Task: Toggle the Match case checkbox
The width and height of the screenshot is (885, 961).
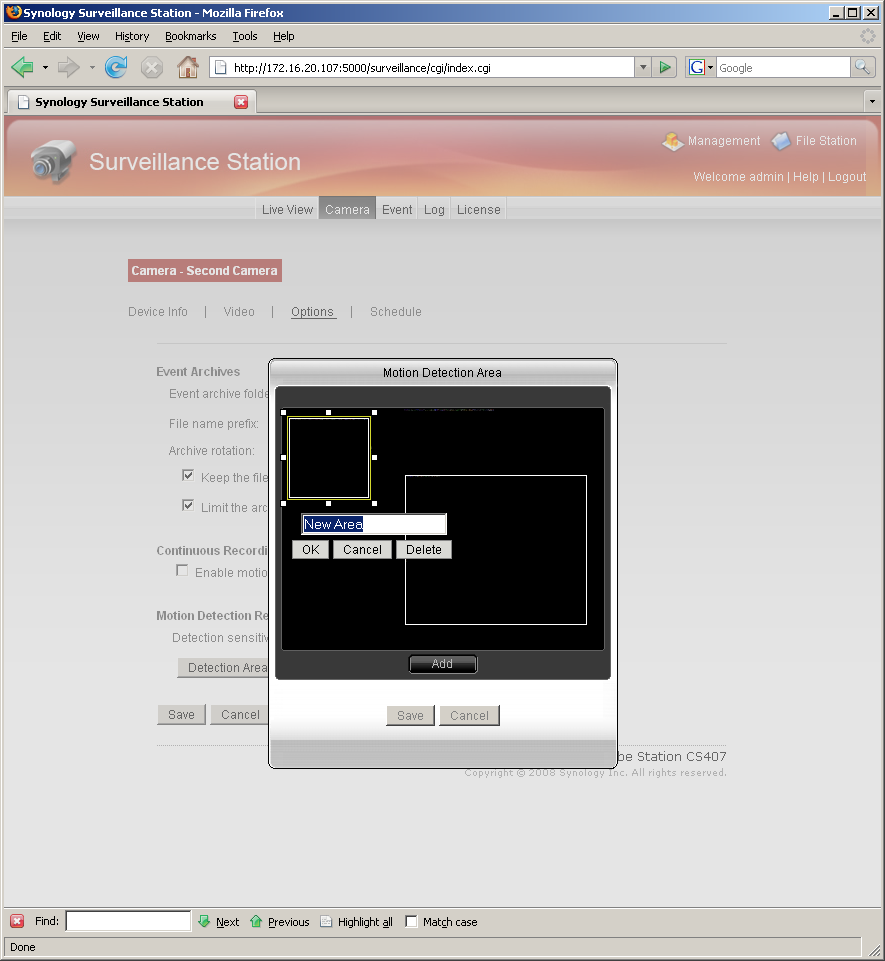Action: [411, 921]
